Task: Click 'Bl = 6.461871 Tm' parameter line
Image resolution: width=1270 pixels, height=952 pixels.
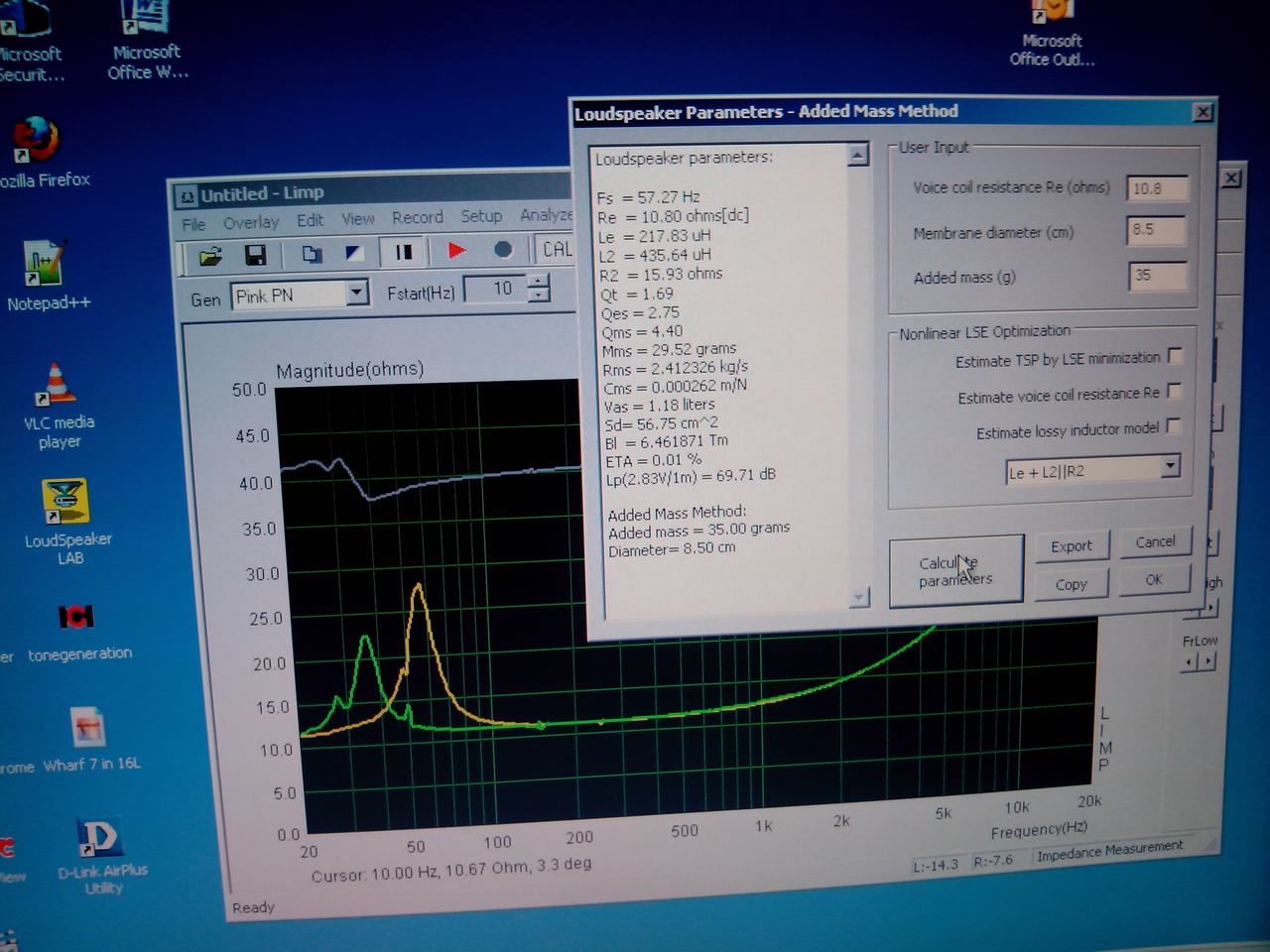Action: [x=666, y=442]
